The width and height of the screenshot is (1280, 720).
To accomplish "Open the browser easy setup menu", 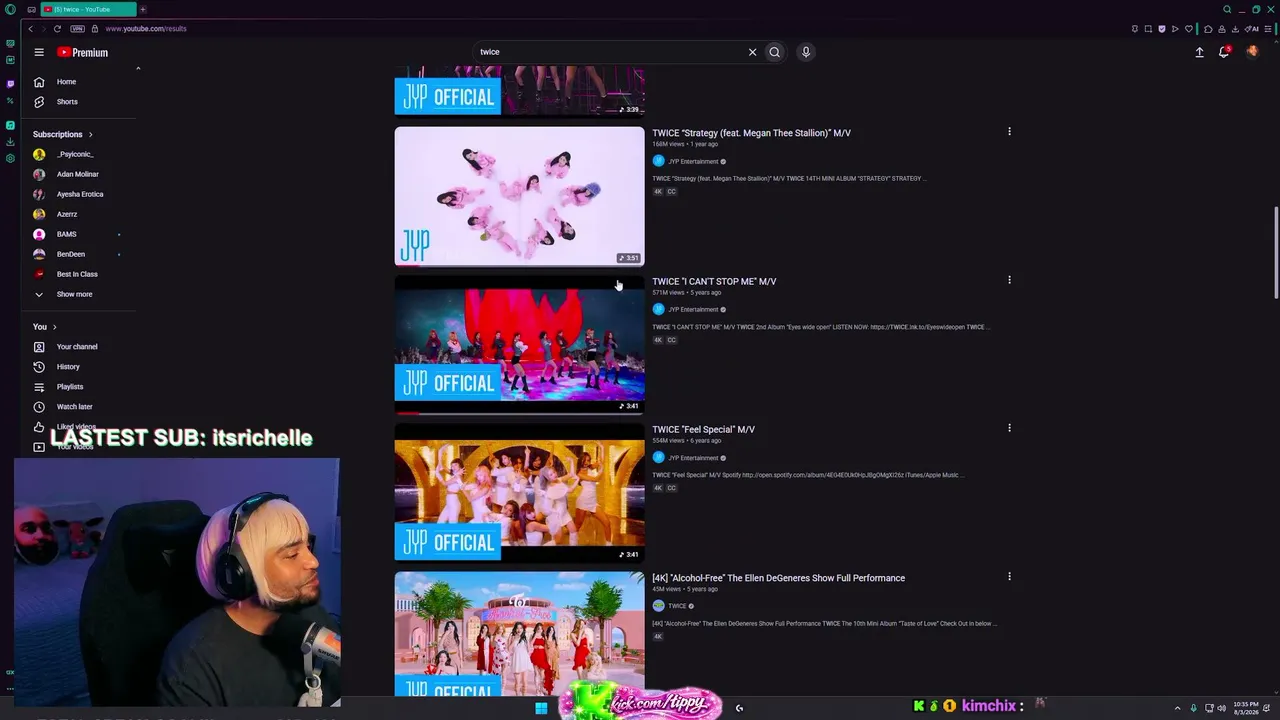I will 1266,29.
